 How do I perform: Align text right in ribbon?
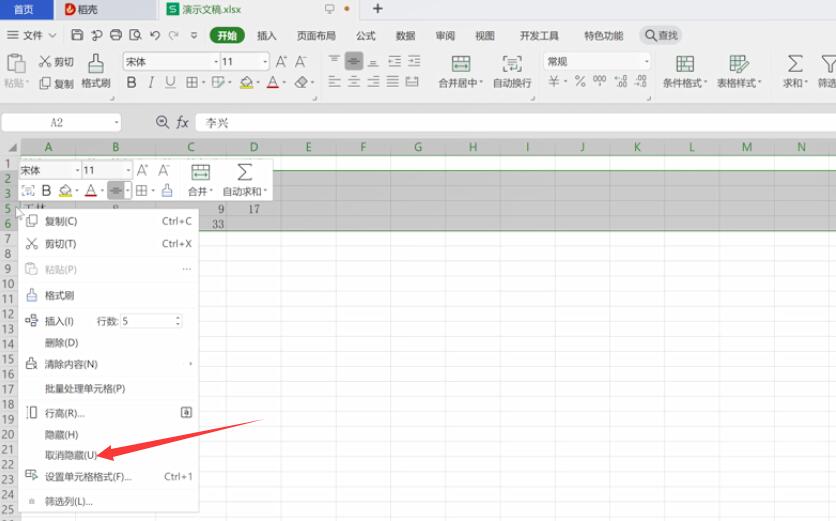point(373,82)
